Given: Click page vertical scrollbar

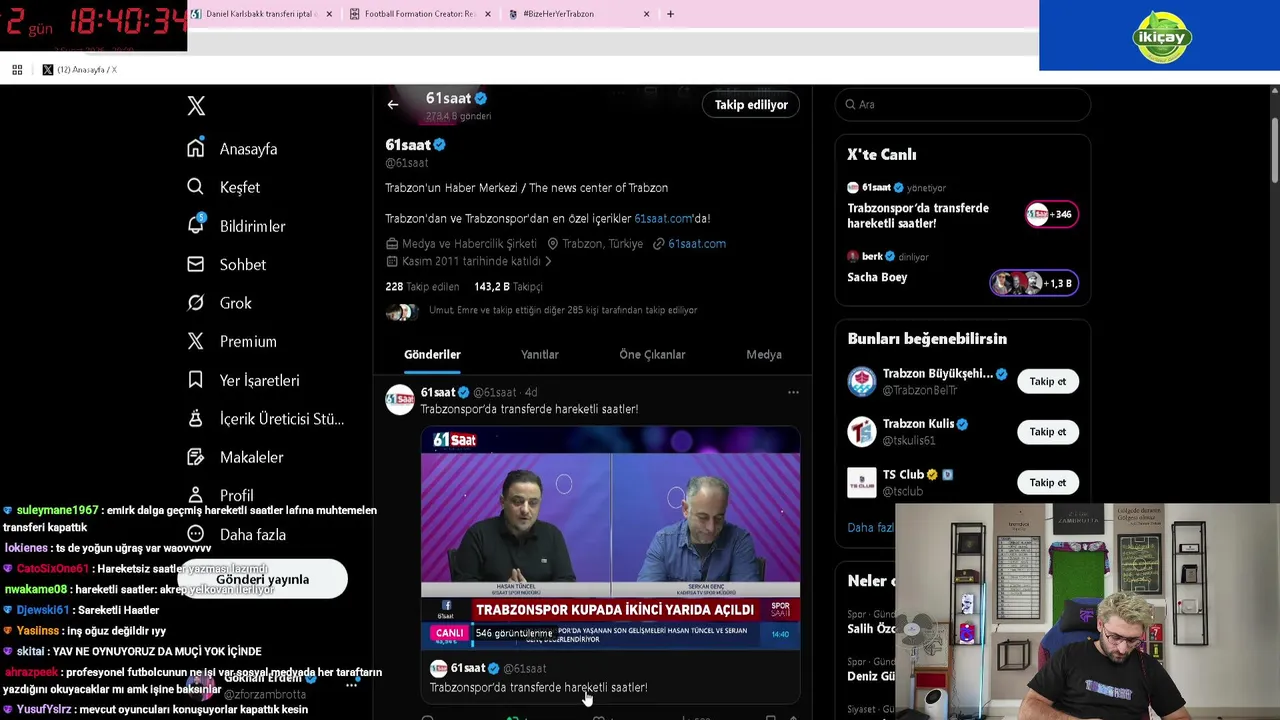Looking at the screenshot, I should 1274,150.
